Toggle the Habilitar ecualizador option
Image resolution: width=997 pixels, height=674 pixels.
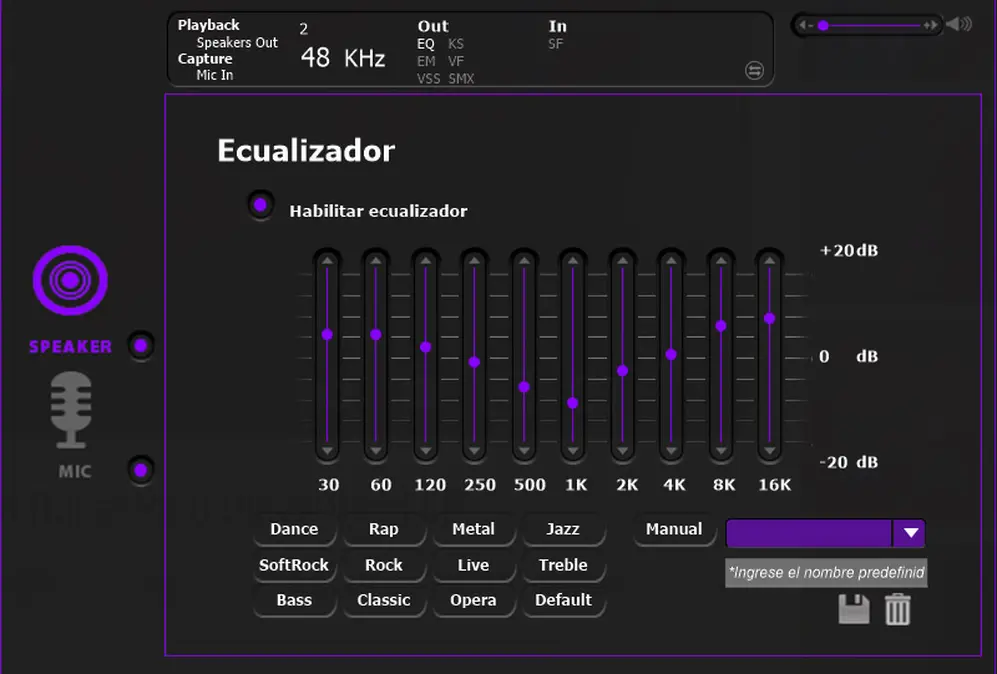(x=260, y=205)
